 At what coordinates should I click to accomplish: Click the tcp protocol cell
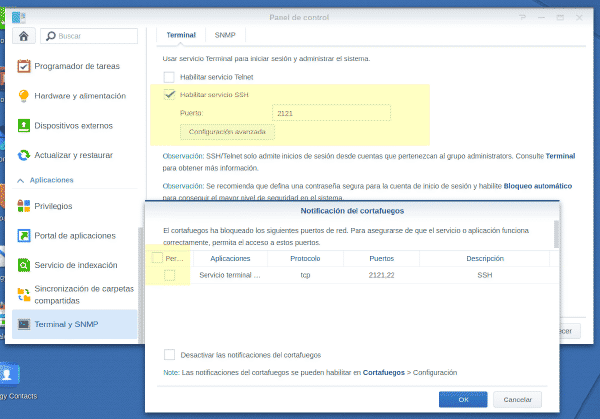tap(305, 275)
